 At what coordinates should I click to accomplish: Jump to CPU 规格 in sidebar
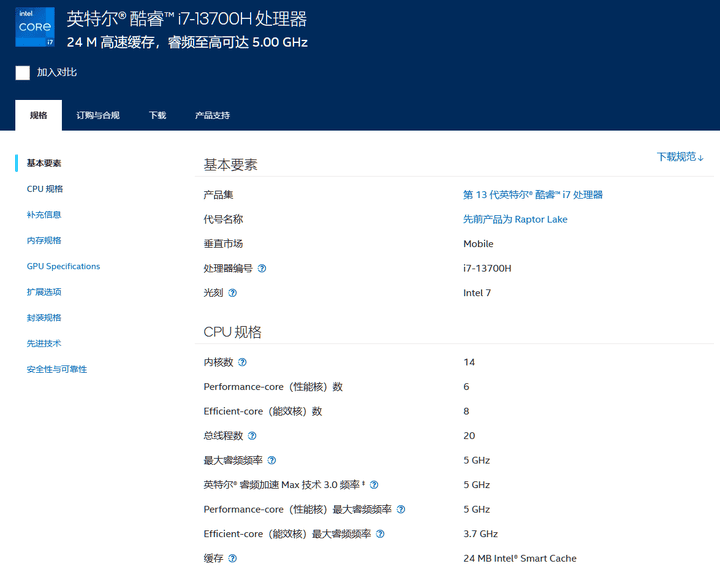pos(45,189)
